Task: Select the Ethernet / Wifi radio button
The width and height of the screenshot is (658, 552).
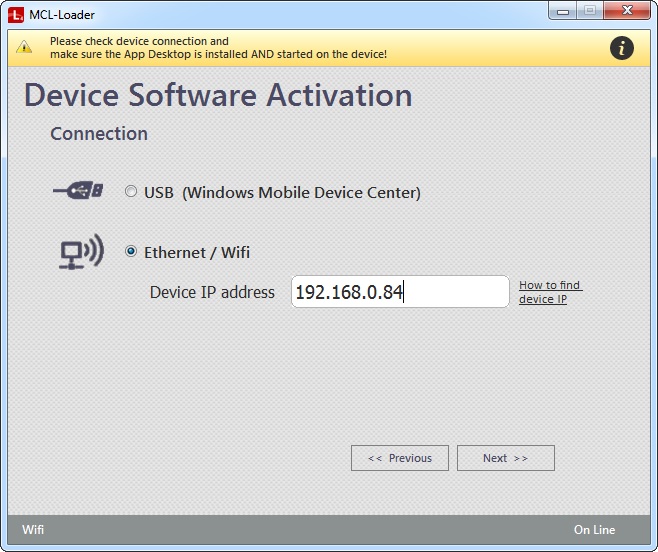Action: pyautogui.click(x=131, y=252)
